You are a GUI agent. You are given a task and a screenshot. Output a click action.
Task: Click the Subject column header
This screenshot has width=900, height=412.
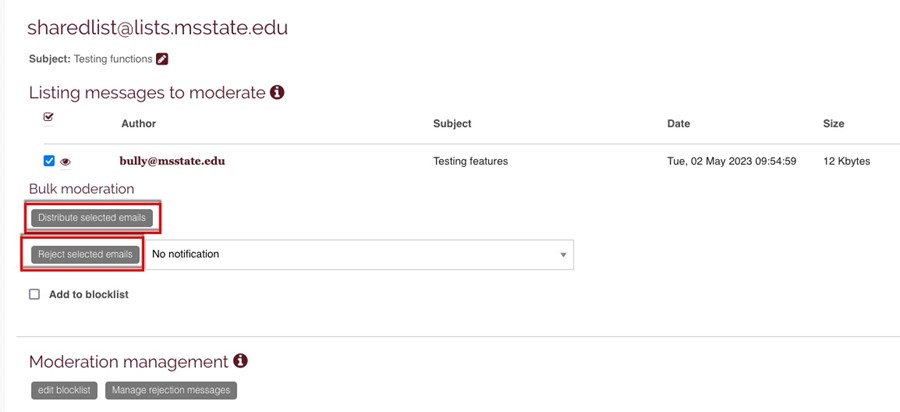452,123
